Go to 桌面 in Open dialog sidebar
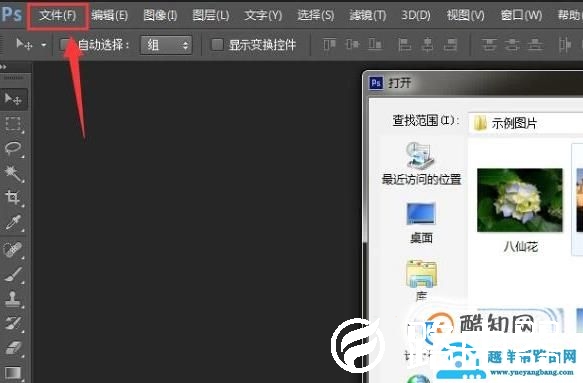The image size is (583, 383). click(x=421, y=223)
